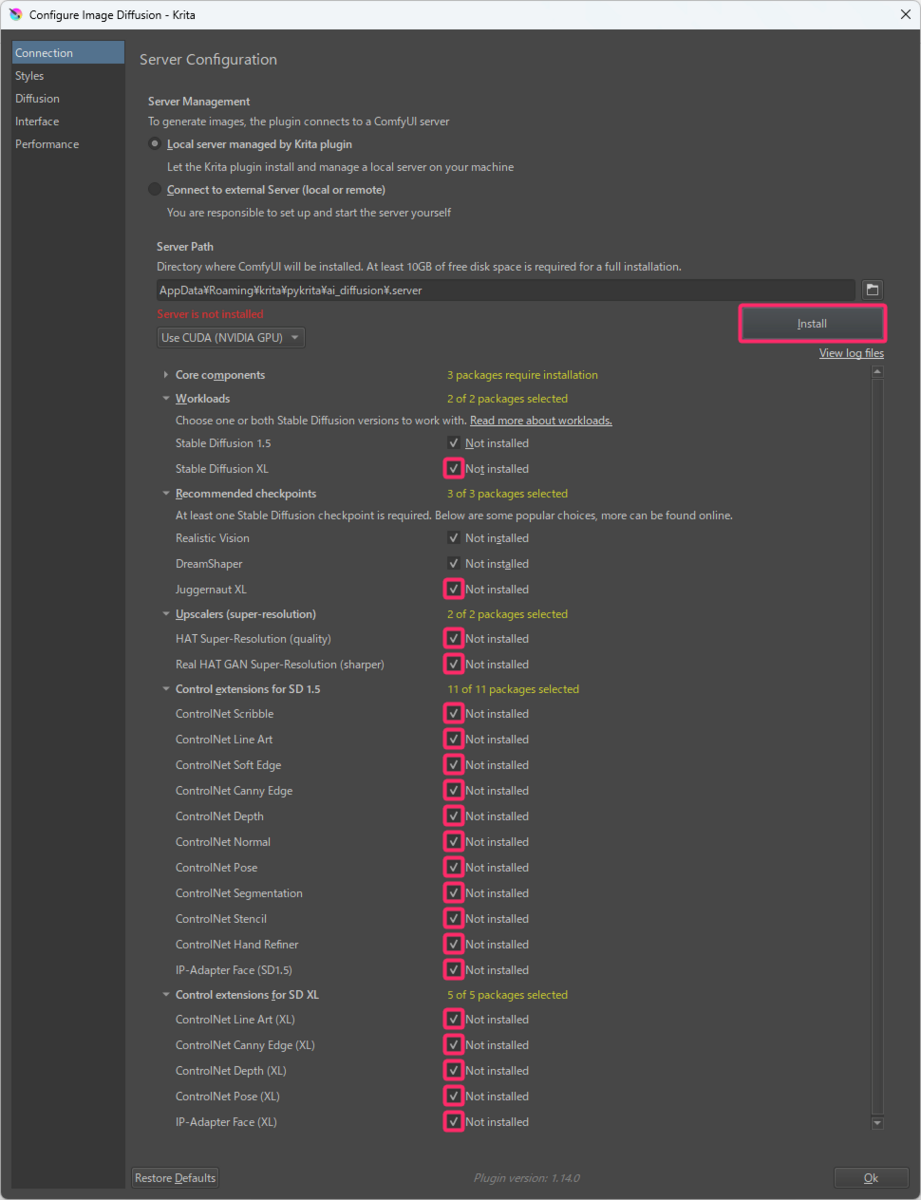The height and width of the screenshot is (1200, 921).
Task: Toggle HAT Super-Resolution (quality) checkbox
Action: pos(454,639)
